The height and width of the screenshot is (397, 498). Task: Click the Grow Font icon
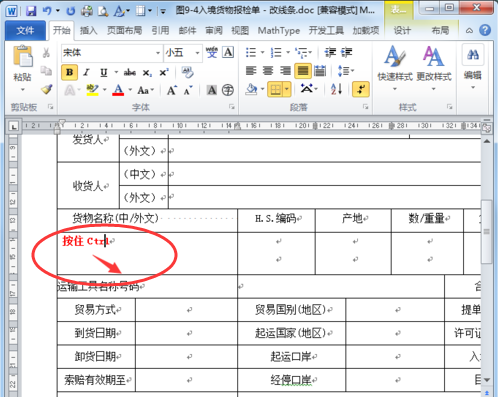coord(172,90)
